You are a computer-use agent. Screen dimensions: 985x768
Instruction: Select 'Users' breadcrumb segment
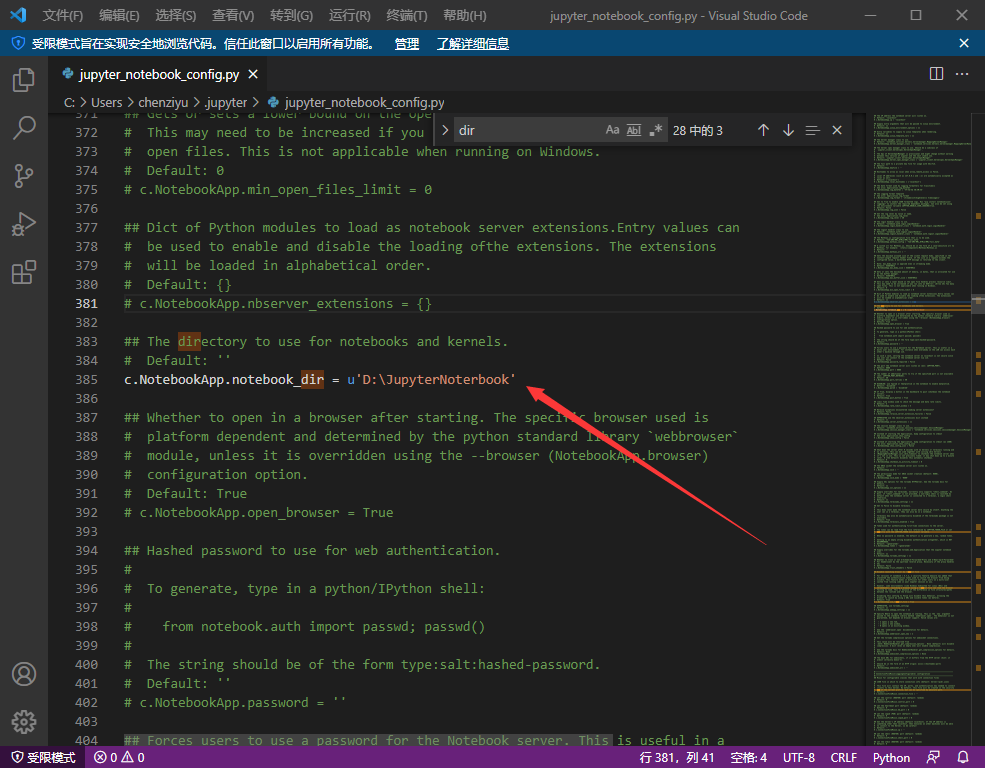point(107,102)
